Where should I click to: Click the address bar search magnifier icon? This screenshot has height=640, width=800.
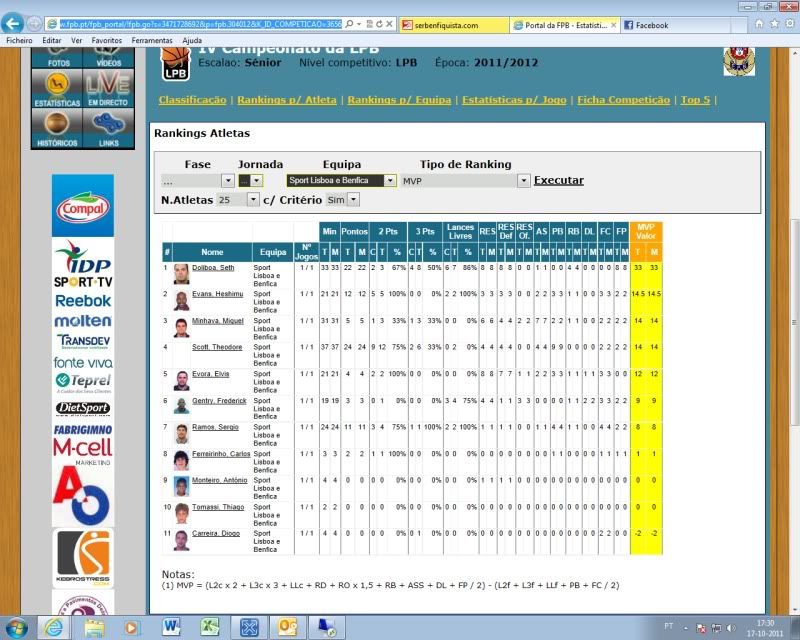tap(349, 24)
